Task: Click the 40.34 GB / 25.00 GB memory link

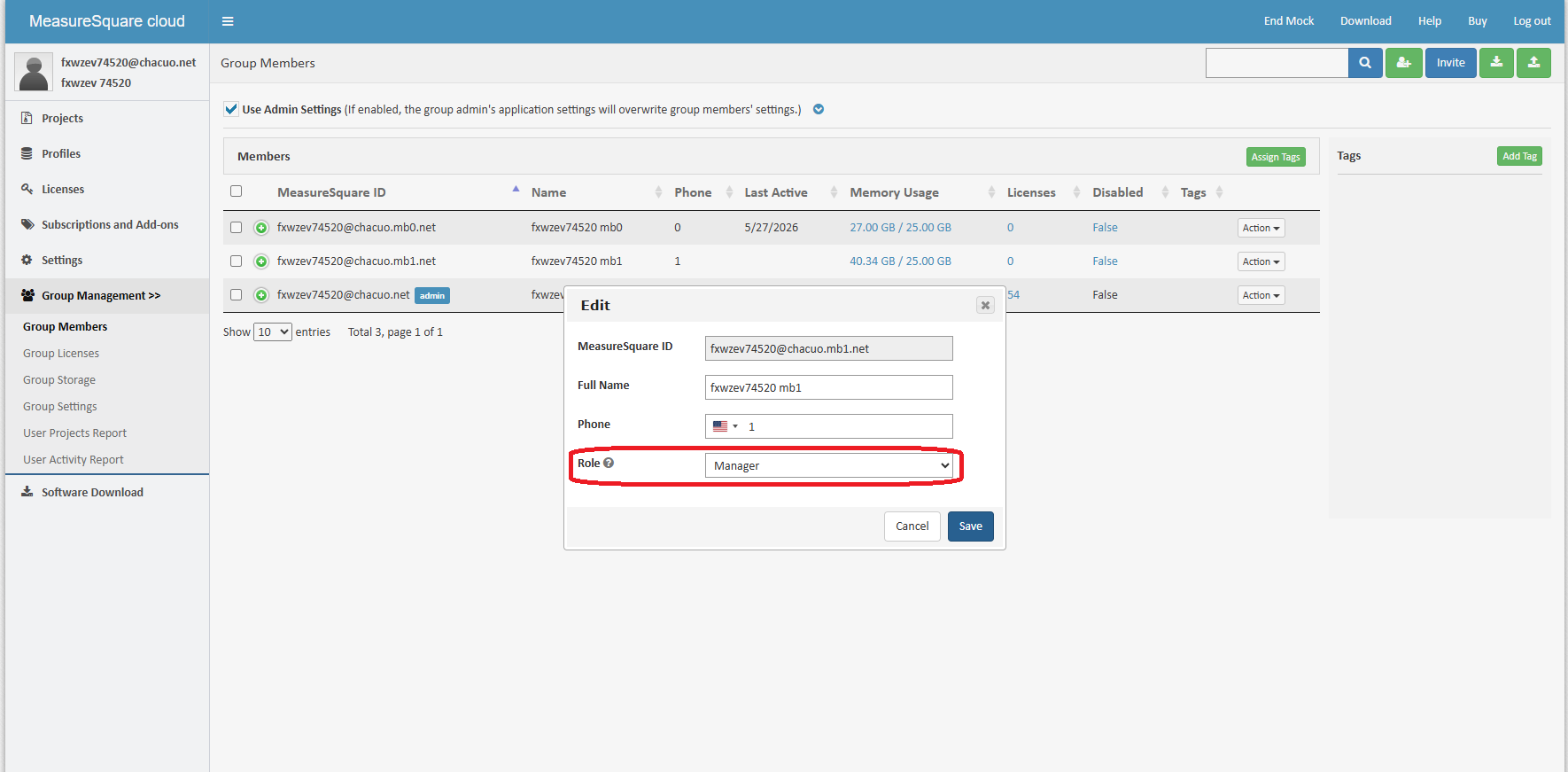Action: [900, 261]
